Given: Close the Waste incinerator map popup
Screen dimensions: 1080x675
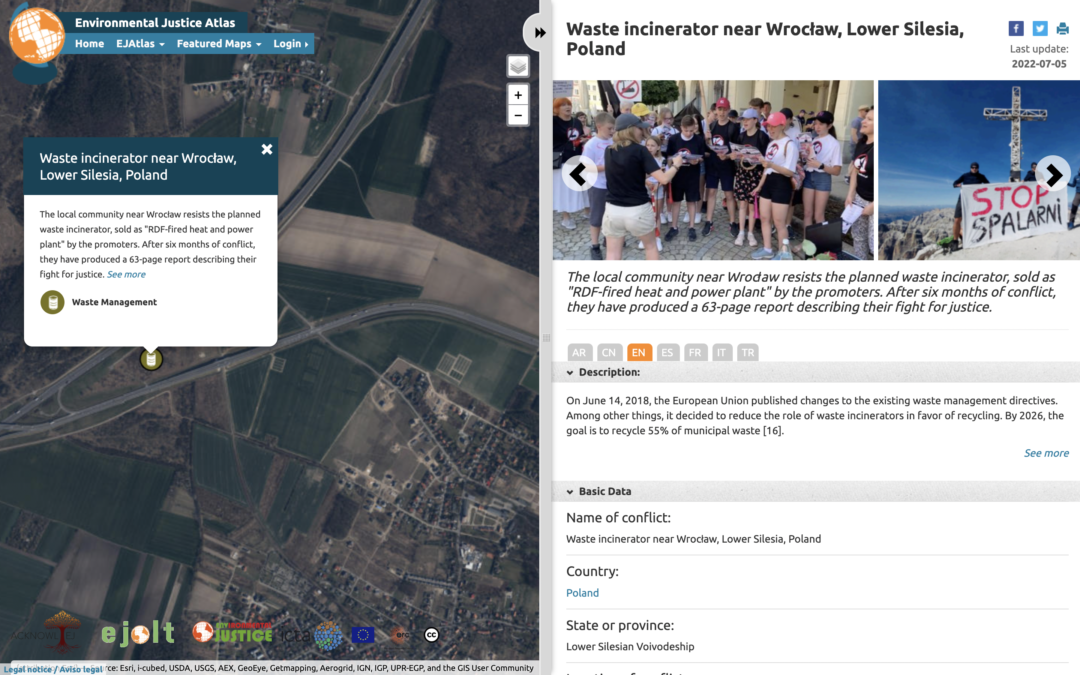Looking at the screenshot, I should pos(267,149).
